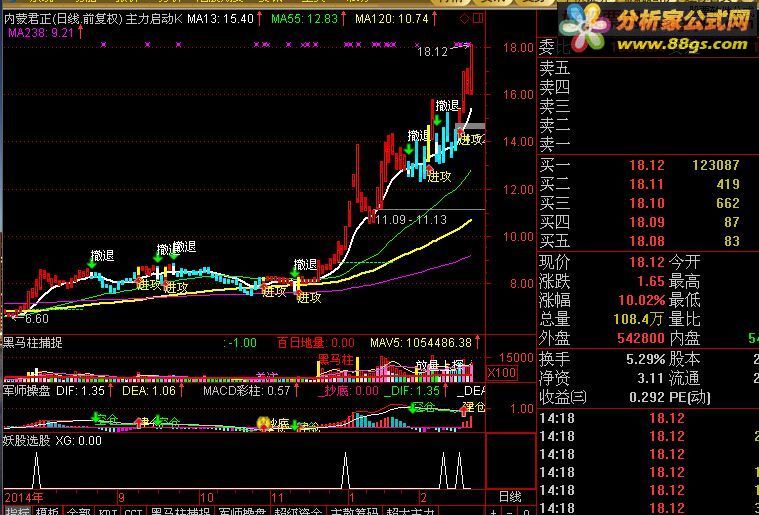
Task: Click the 卖五 order book label
Action: pos(555,68)
